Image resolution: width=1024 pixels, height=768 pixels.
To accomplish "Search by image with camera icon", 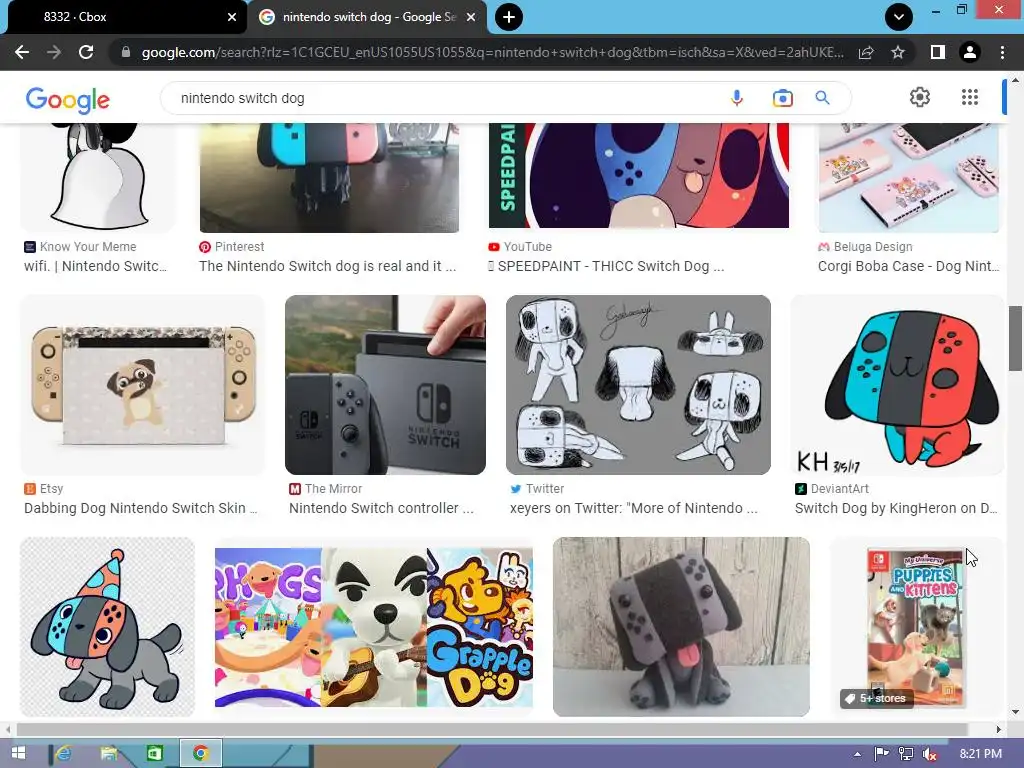I will pos(782,98).
